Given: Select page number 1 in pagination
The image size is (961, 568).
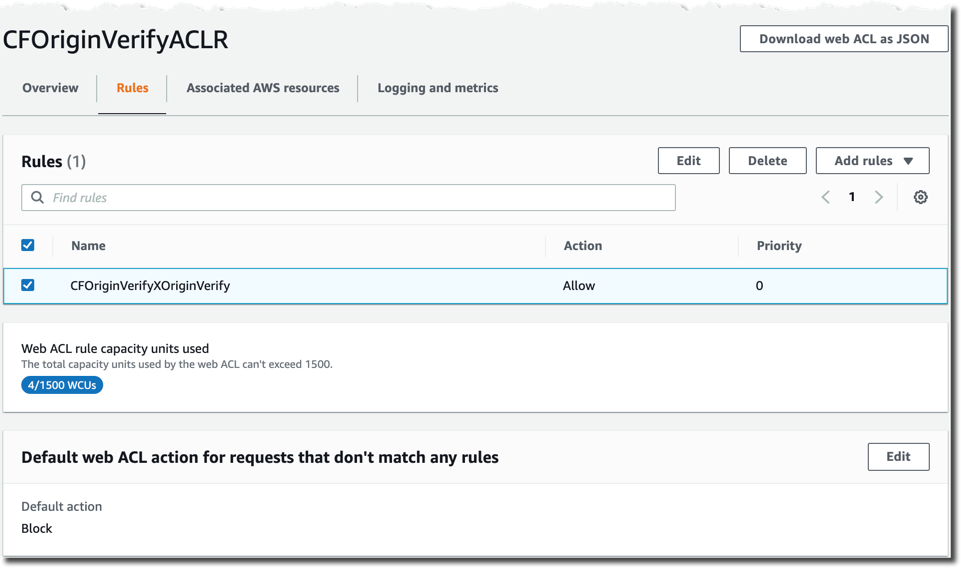Looking at the screenshot, I should click(852, 197).
